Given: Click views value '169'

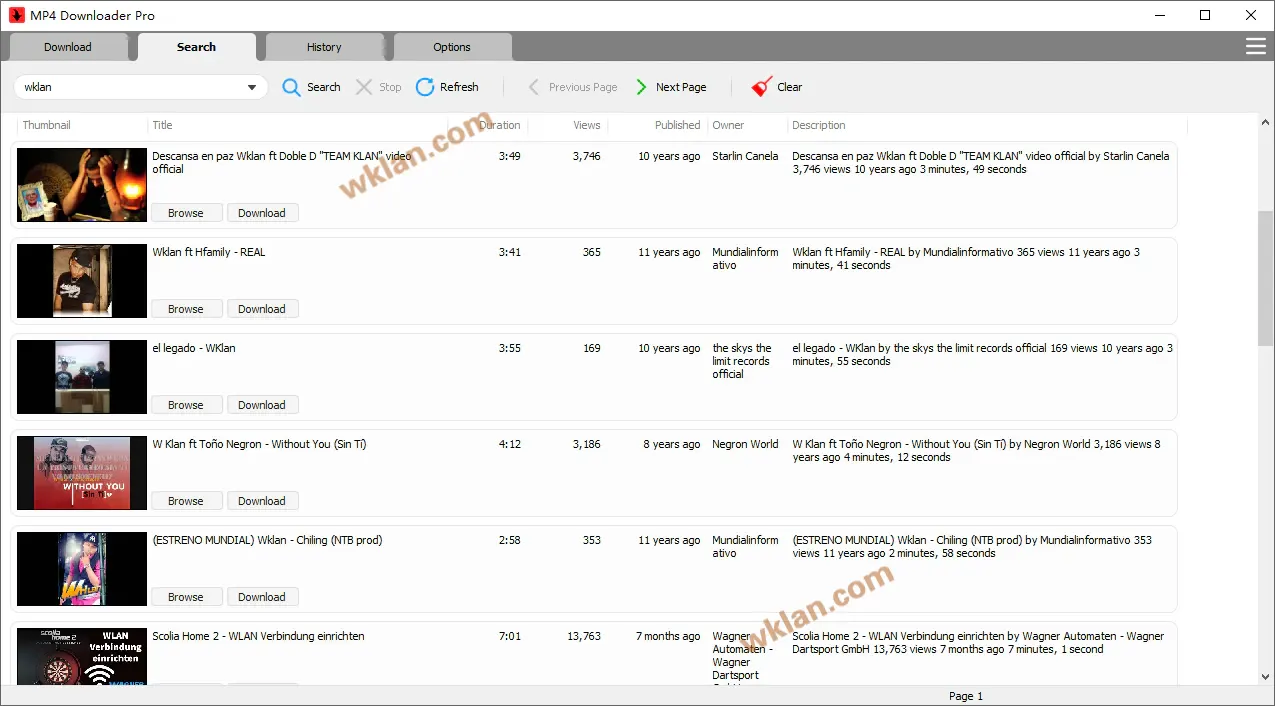Looking at the screenshot, I should coord(592,348).
